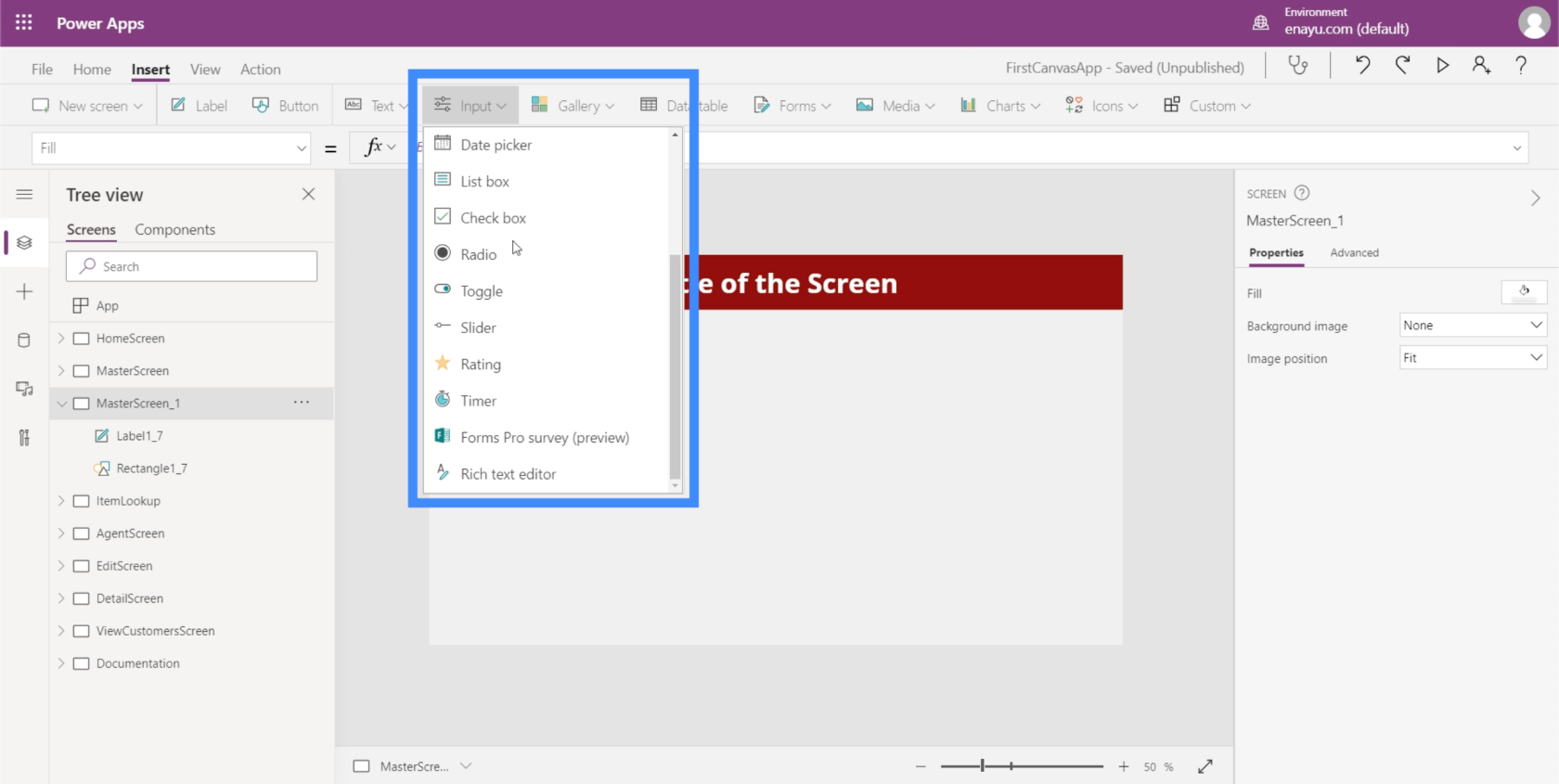Open MasterScreen_1 more options ellipsis
Image resolution: width=1559 pixels, height=784 pixels.
302,403
